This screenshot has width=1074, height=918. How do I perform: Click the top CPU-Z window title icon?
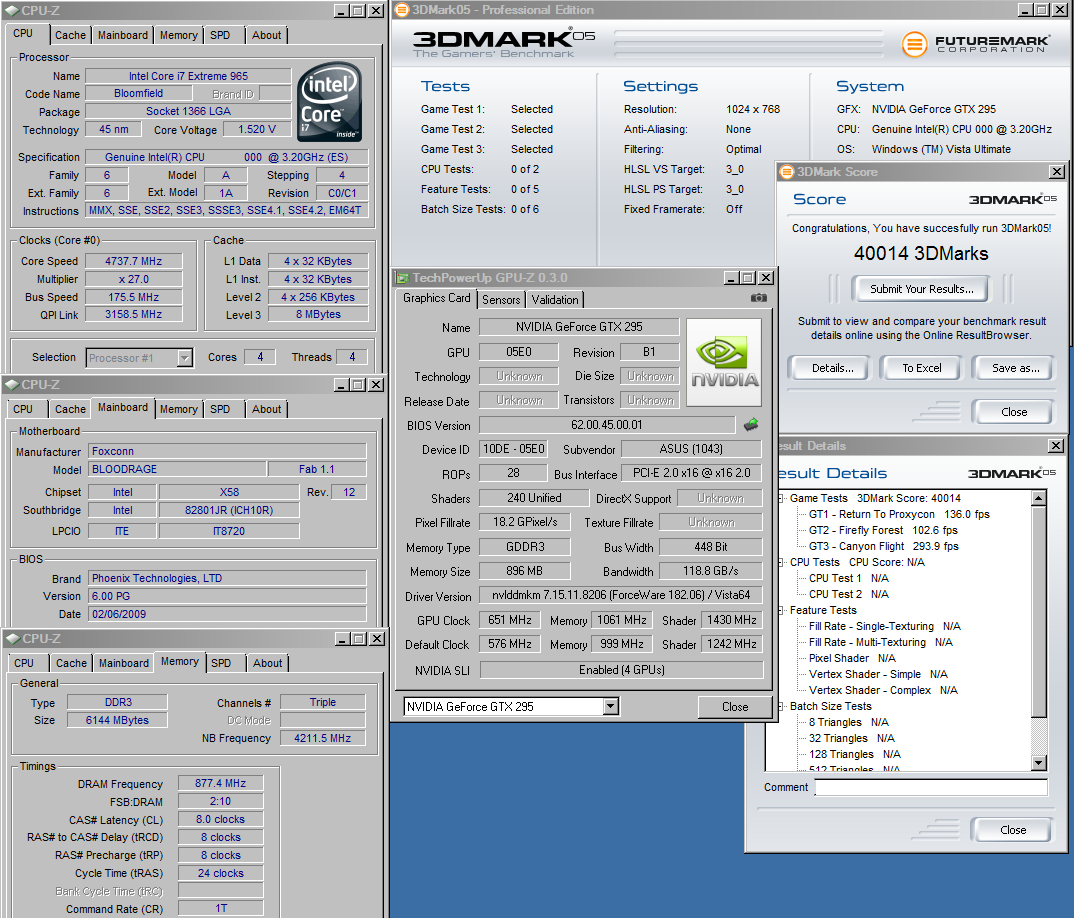pyautogui.click(x=12, y=11)
